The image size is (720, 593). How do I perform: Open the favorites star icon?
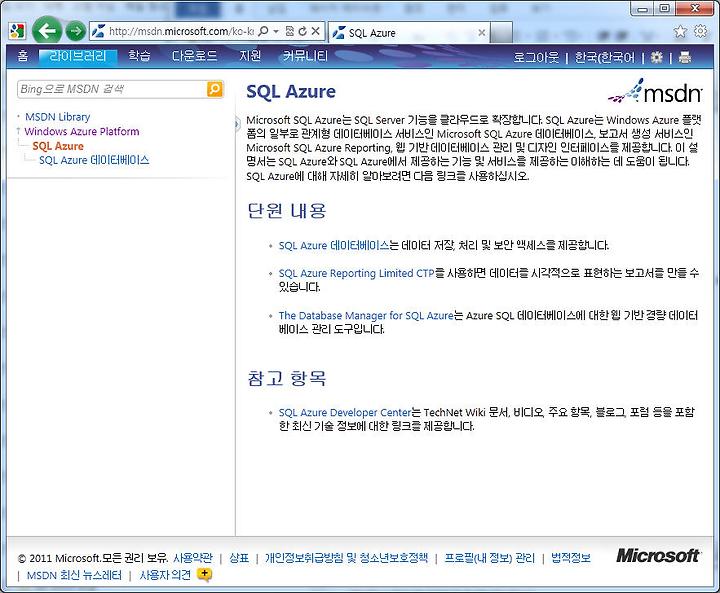680,31
